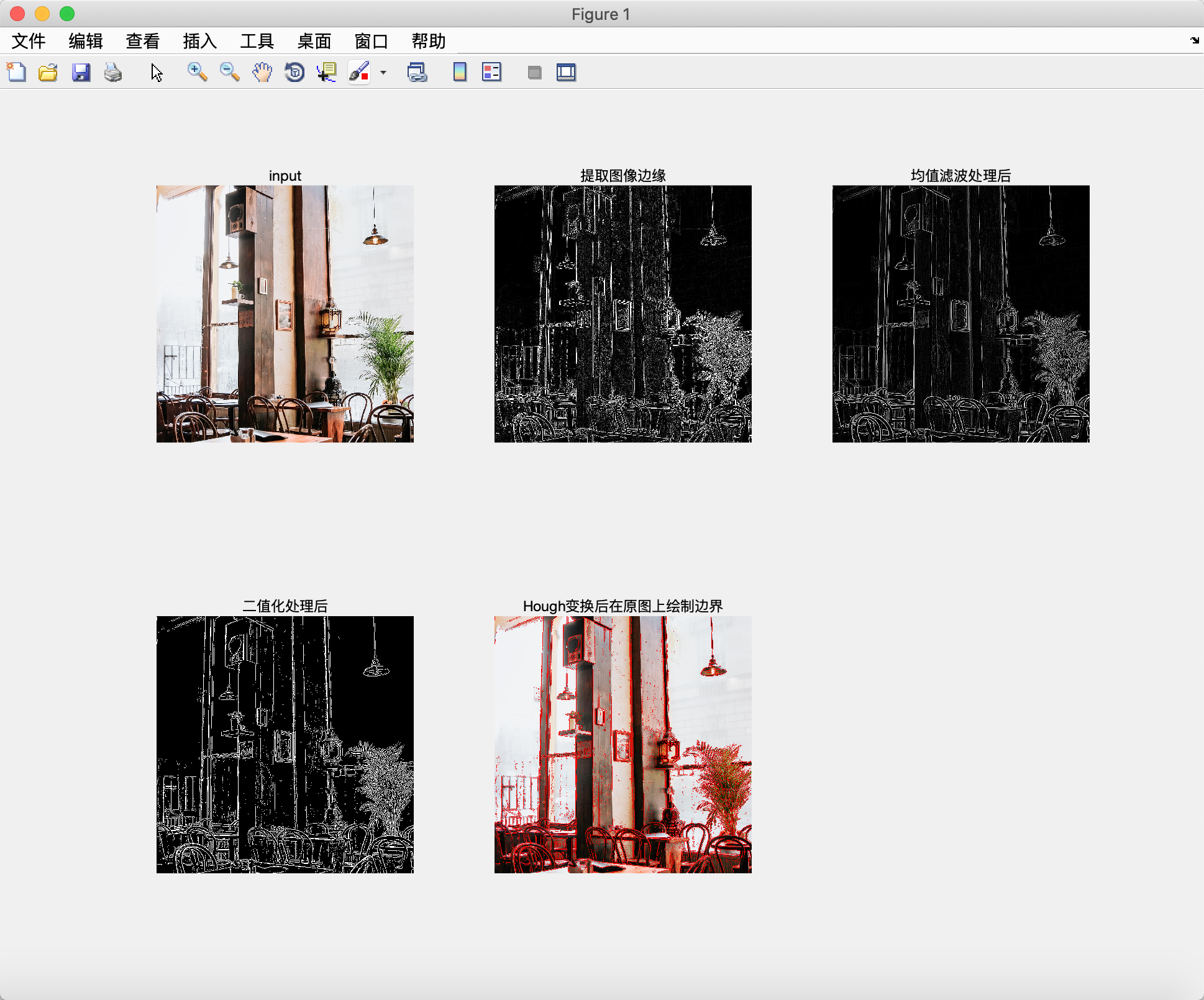
Task: Enable the Rotate 3D tool
Action: coord(294,73)
